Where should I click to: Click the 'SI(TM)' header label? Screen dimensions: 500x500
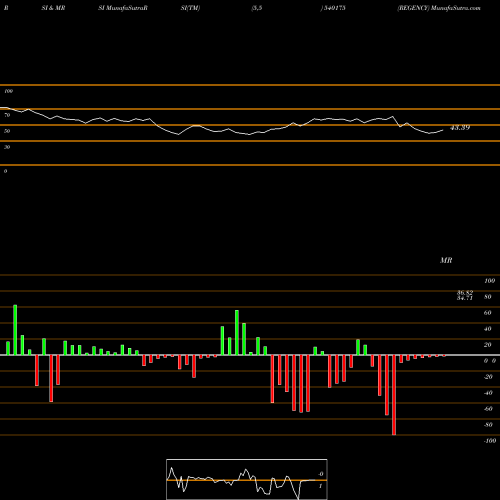pos(190,8)
